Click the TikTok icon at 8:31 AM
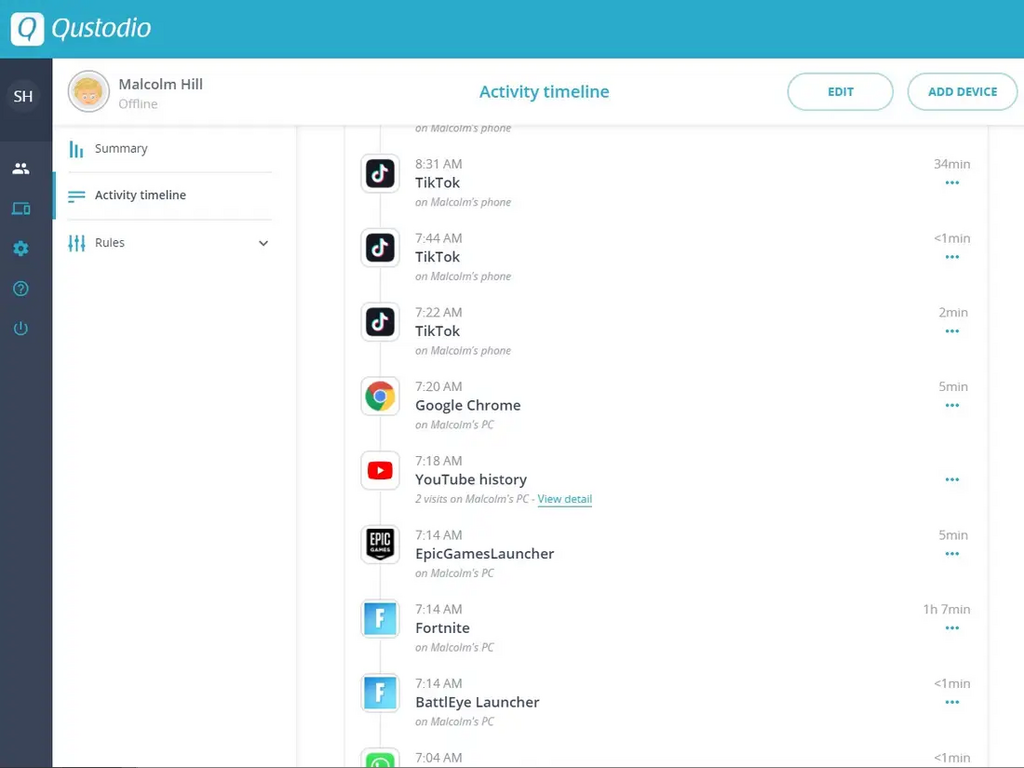This screenshot has width=1024, height=768. (380, 174)
